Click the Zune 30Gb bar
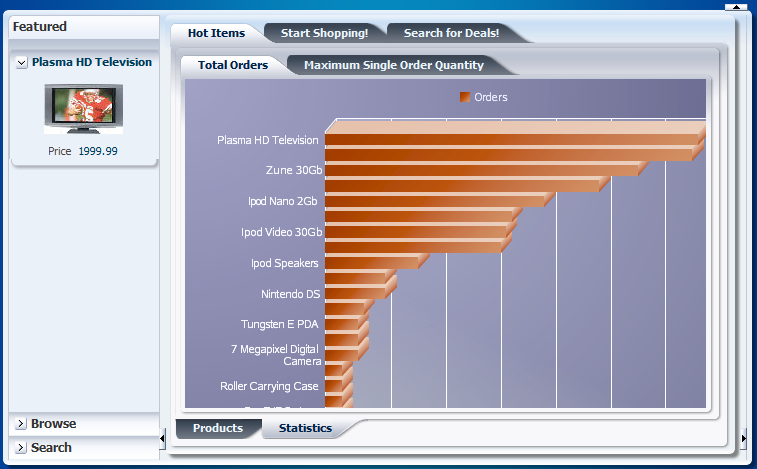Screen dimensions: 757x469 pos(481,170)
